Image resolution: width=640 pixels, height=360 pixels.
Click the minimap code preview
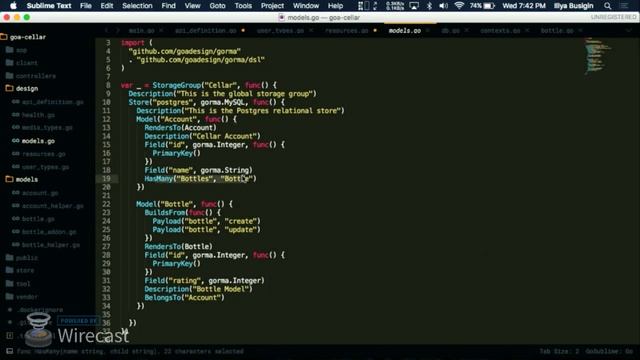click(598, 56)
